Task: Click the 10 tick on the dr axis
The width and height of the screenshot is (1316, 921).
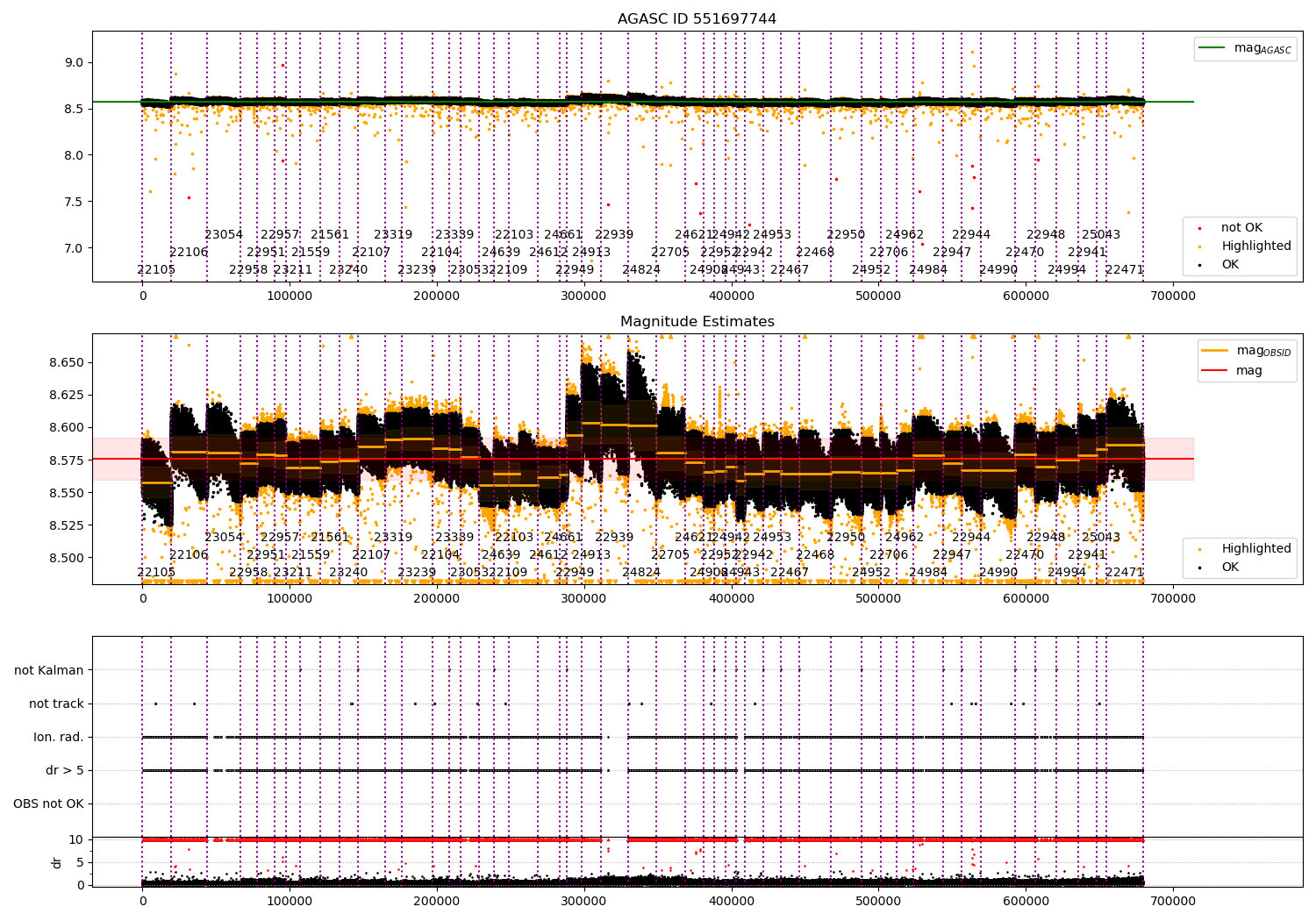Action: [76, 839]
